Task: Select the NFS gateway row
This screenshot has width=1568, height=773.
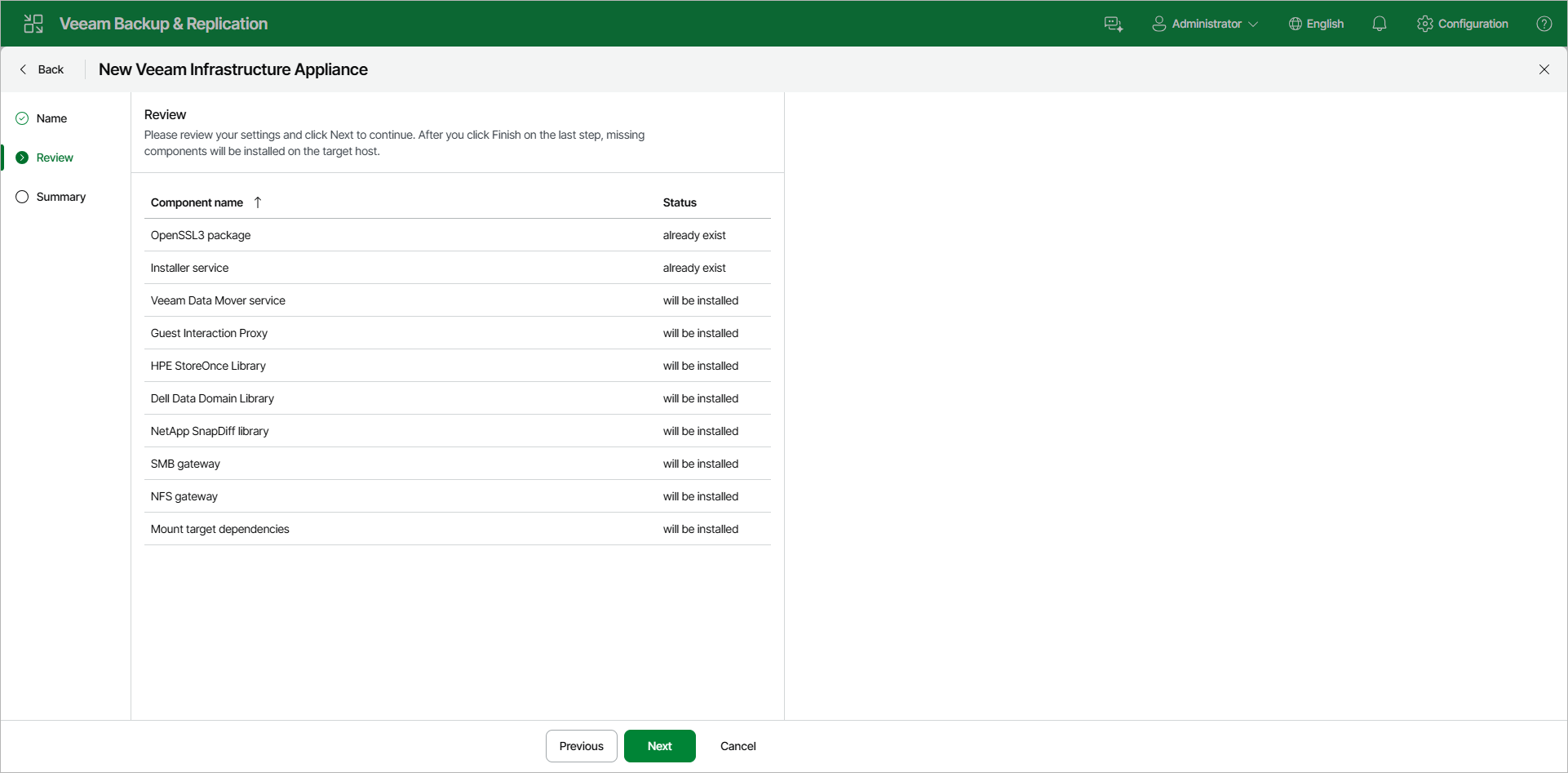Action: pos(458,496)
